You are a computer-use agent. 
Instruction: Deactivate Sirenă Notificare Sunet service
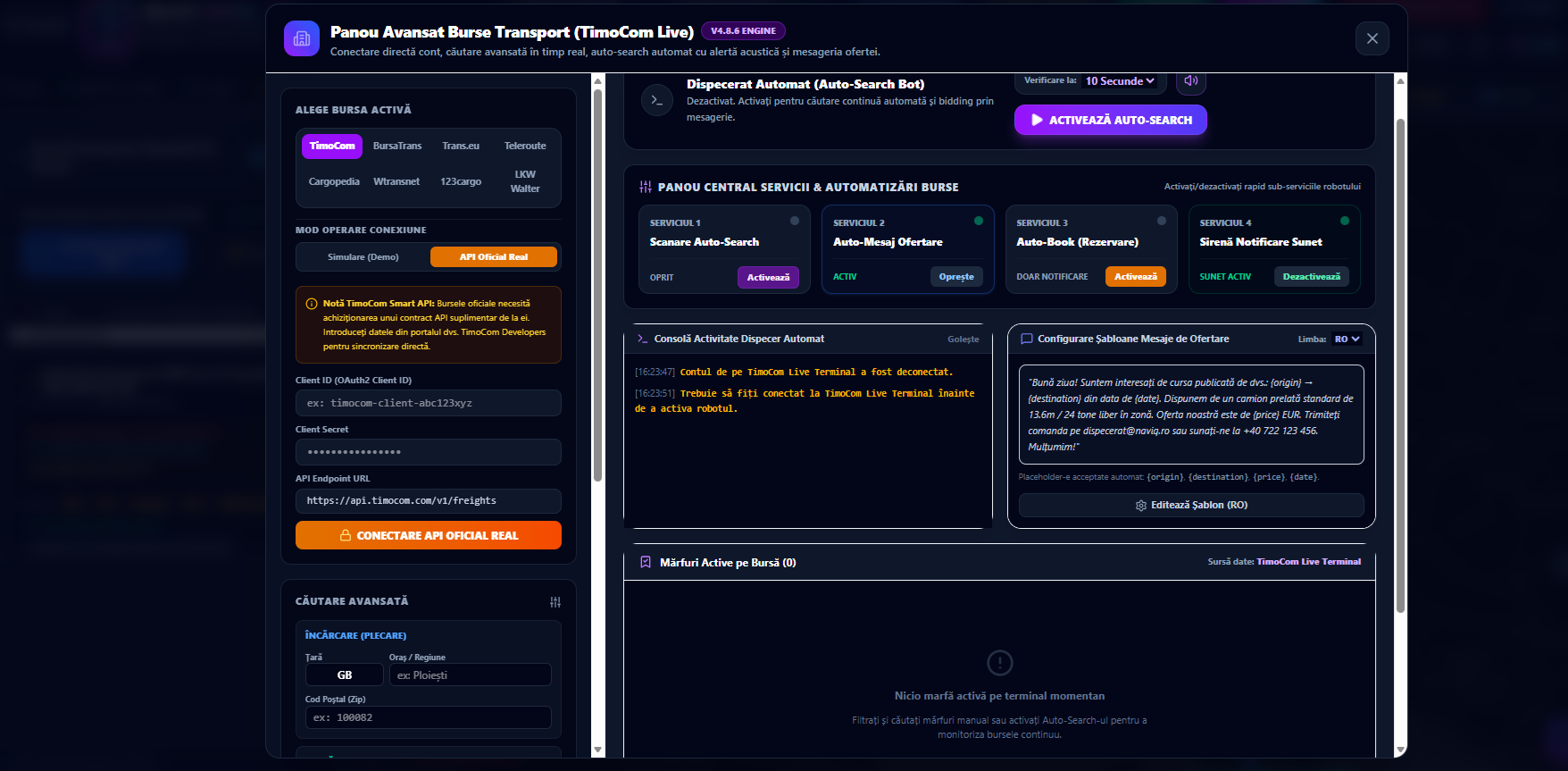tap(1312, 277)
